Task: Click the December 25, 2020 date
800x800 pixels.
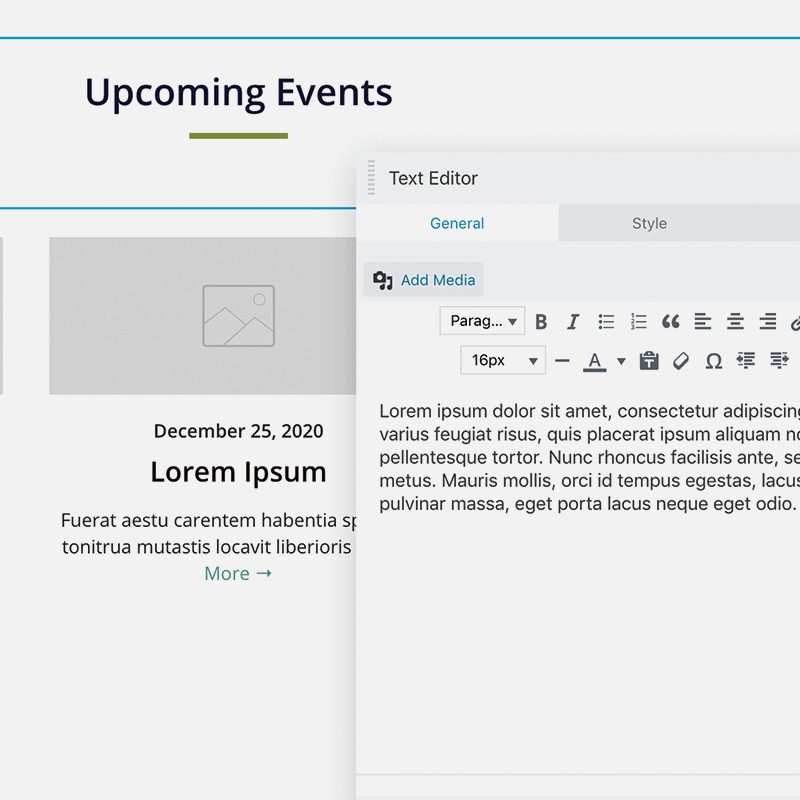Action: (x=238, y=431)
